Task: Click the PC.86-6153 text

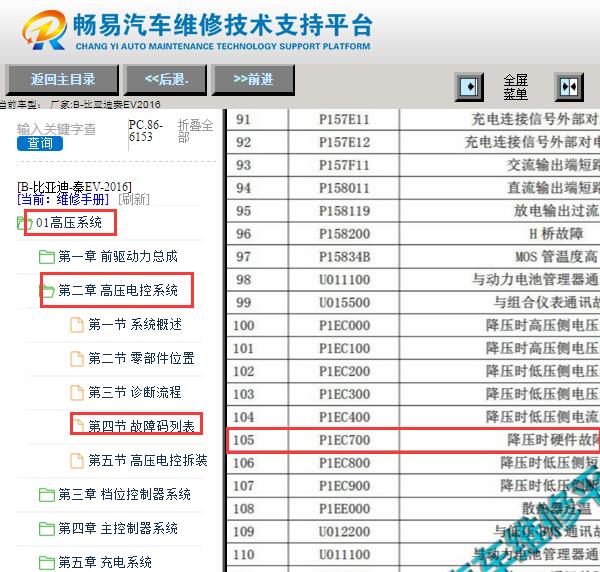Action: [x=146, y=131]
